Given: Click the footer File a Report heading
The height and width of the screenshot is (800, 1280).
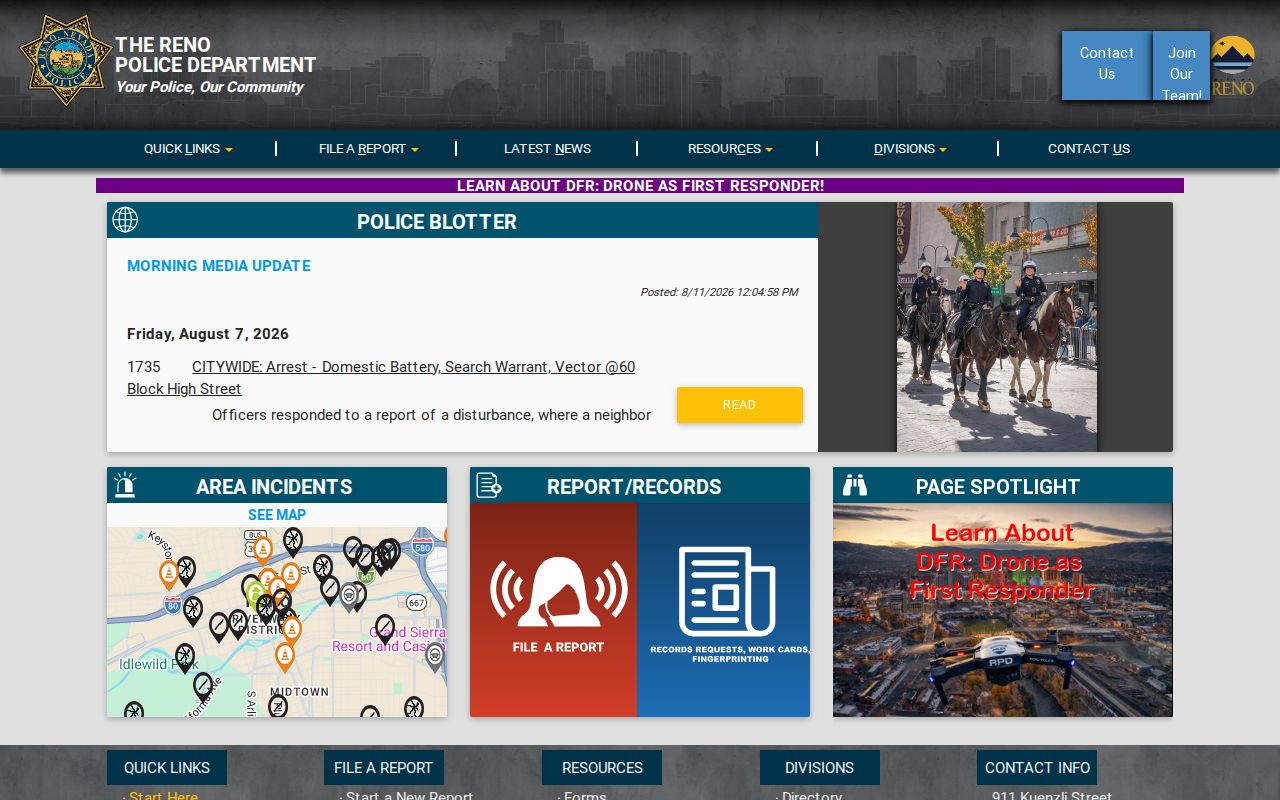Looking at the screenshot, I should click(384, 768).
